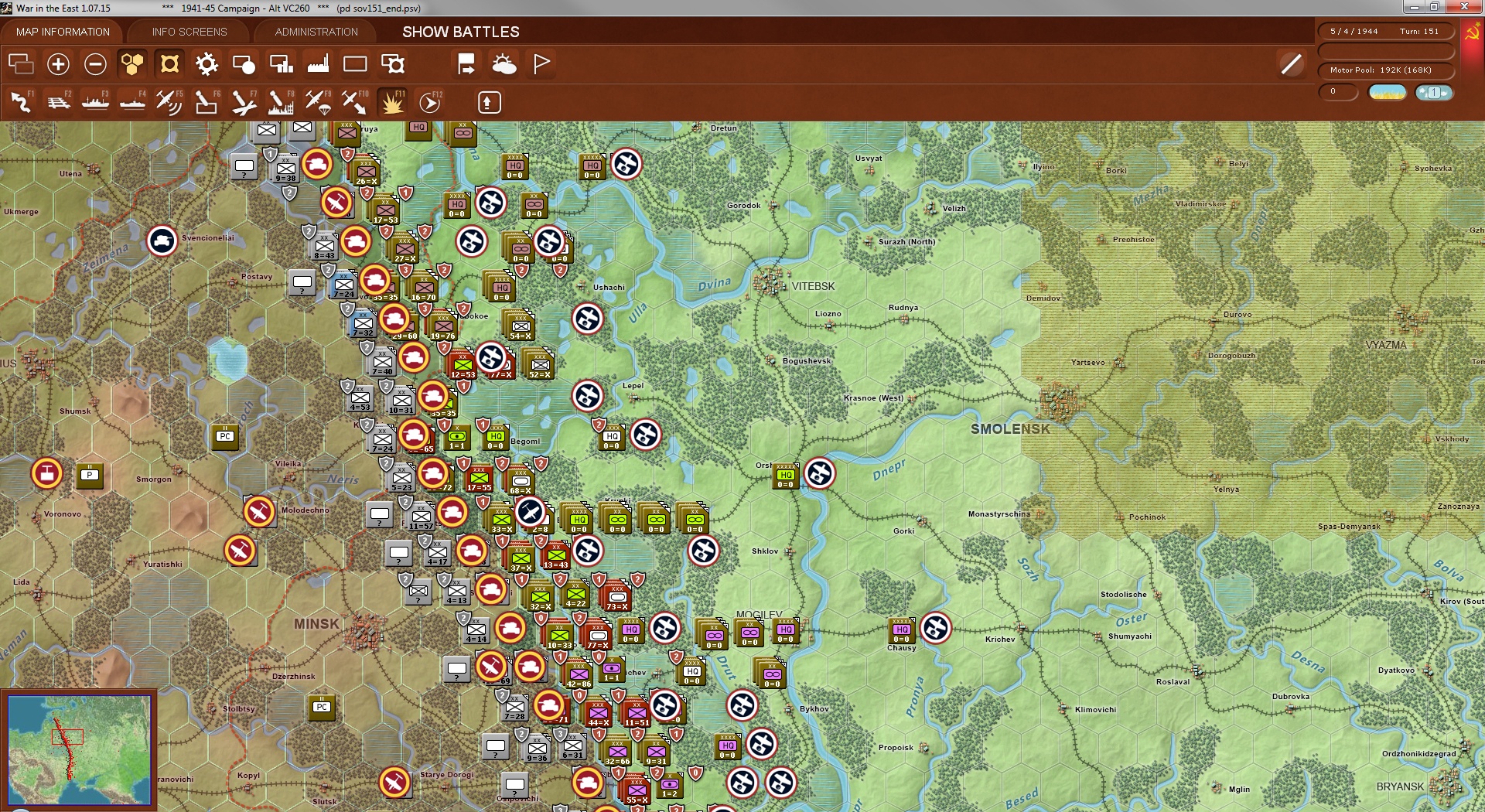The width and height of the screenshot is (1485, 812).
Task: Select the F1 ground move mode
Action: [21, 102]
